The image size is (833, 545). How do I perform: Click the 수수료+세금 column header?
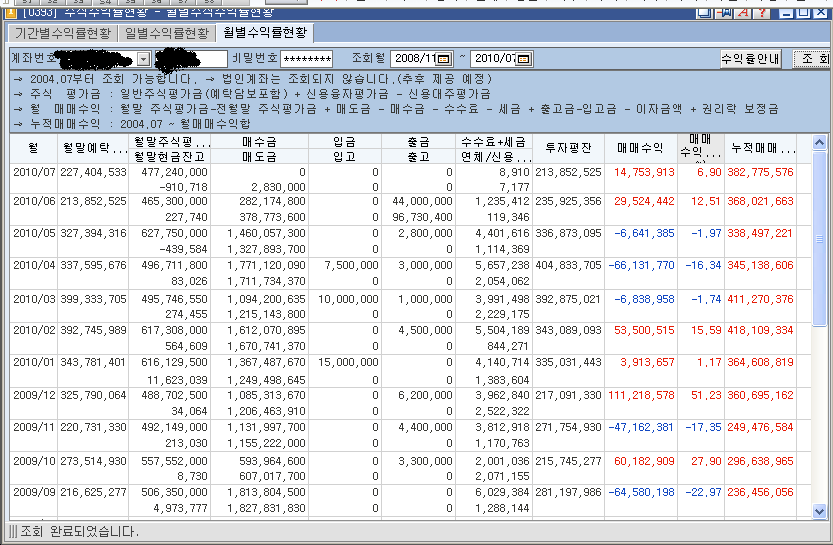pyautogui.click(x=494, y=142)
